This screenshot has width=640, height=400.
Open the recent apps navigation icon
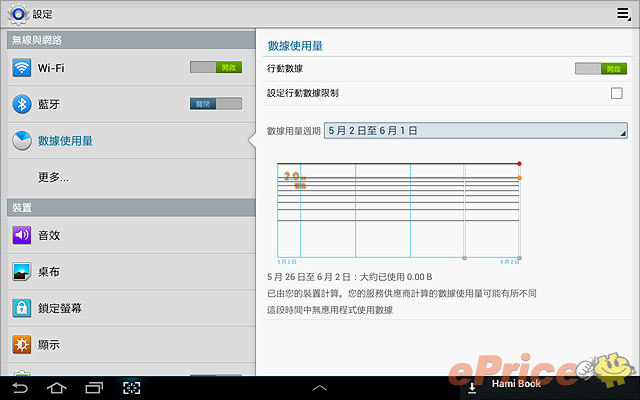94,387
